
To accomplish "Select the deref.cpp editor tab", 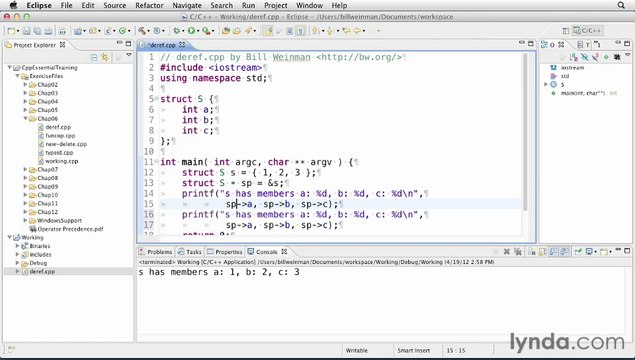I will click(x=162, y=45).
